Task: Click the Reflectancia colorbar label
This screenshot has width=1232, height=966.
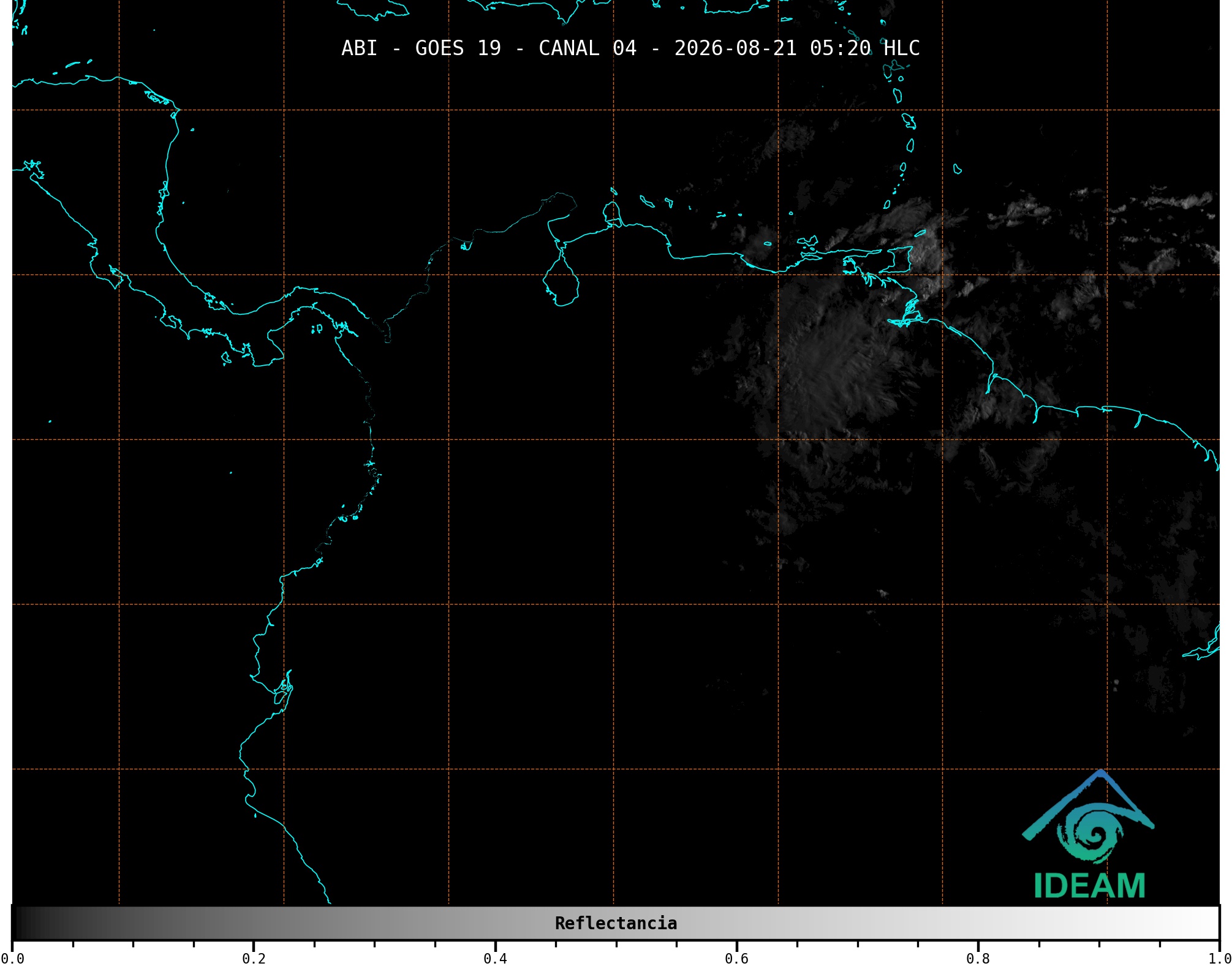Action: [616, 923]
